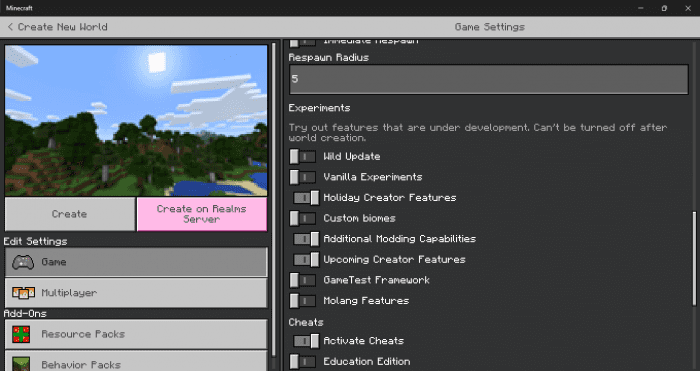Click the Behavior Packs grass block icon
This screenshot has height=371, width=700.
click(21, 364)
